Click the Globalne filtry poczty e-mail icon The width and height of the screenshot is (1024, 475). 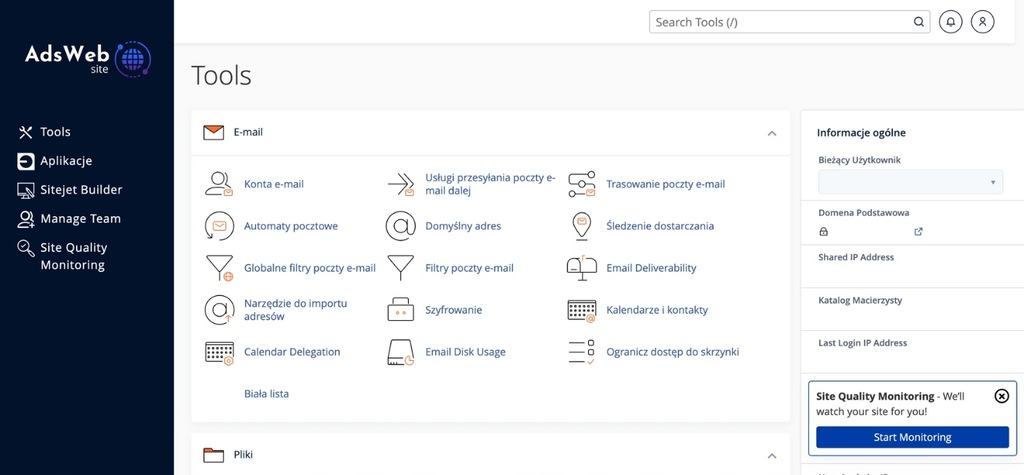(219, 268)
